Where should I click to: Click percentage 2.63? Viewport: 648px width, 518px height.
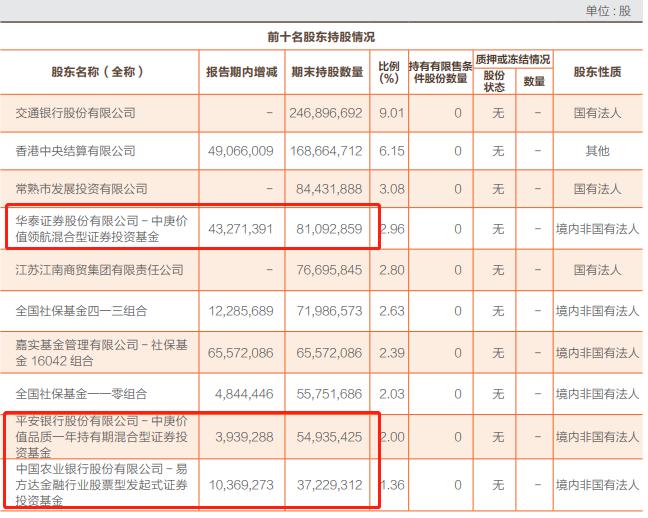pos(391,311)
